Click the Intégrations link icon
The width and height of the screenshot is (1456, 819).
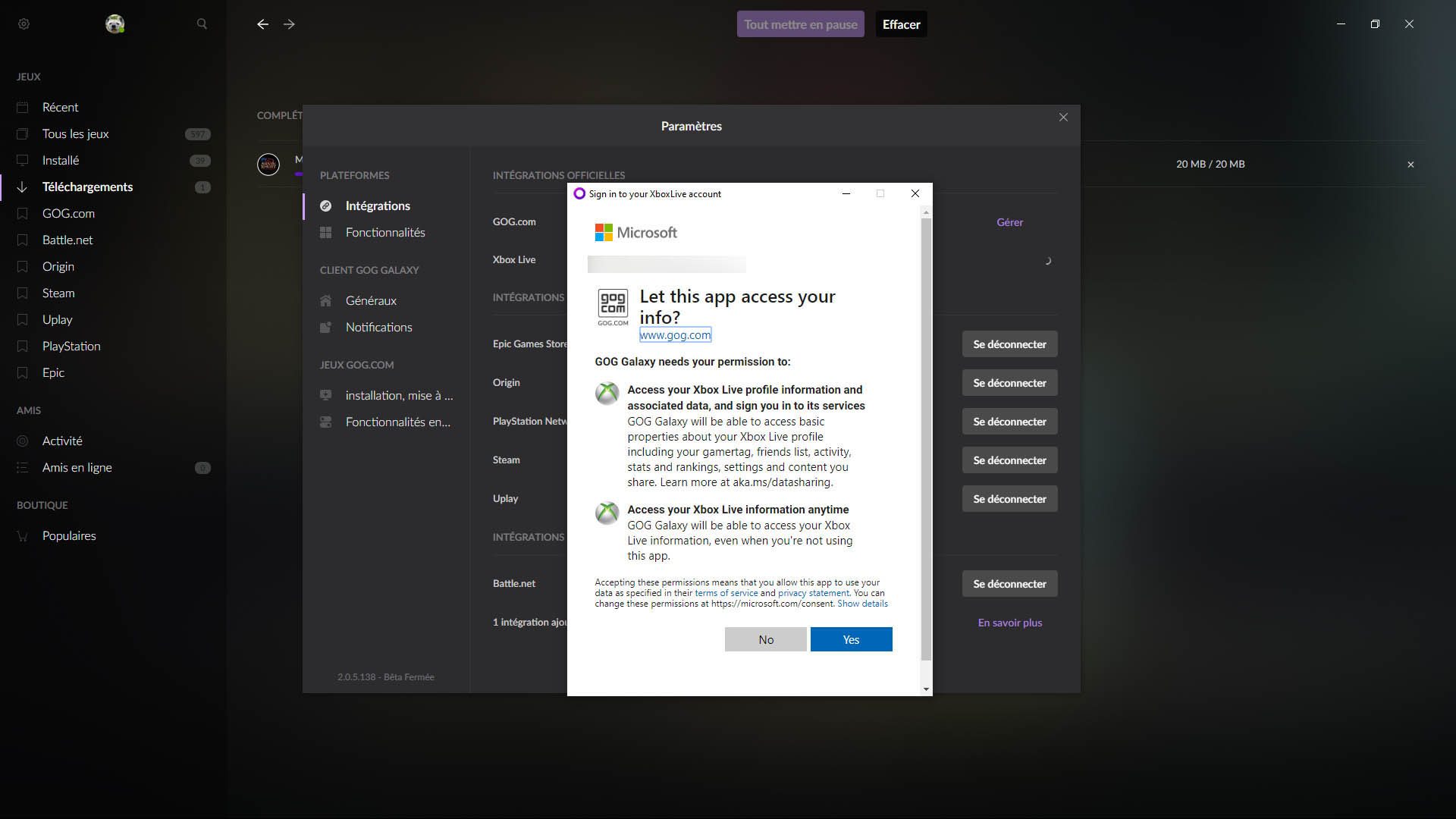point(326,206)
